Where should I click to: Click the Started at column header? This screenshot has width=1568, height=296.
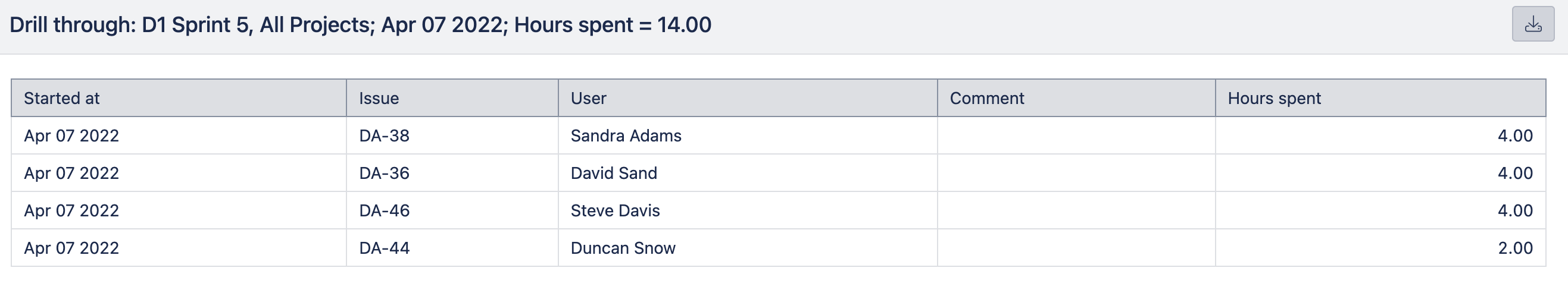coord(179,98)
